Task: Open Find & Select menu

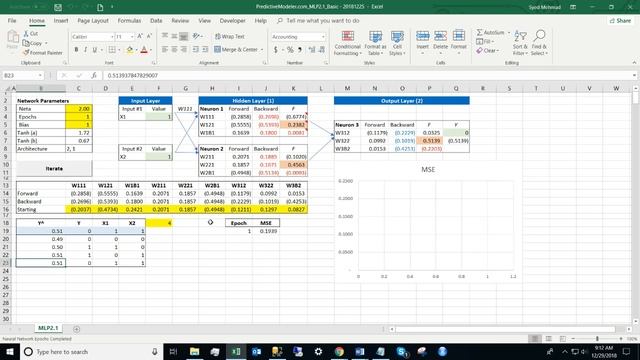Action: [x=539, y=43]
